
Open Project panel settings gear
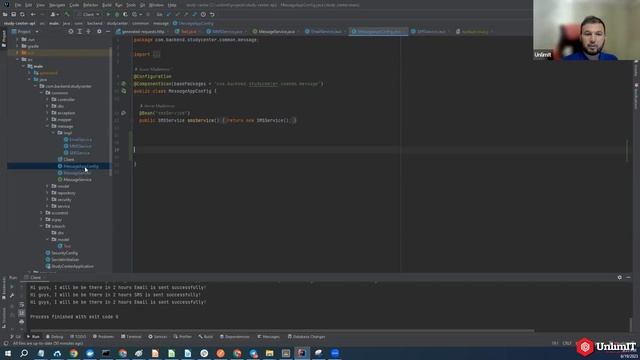(99, 31)
